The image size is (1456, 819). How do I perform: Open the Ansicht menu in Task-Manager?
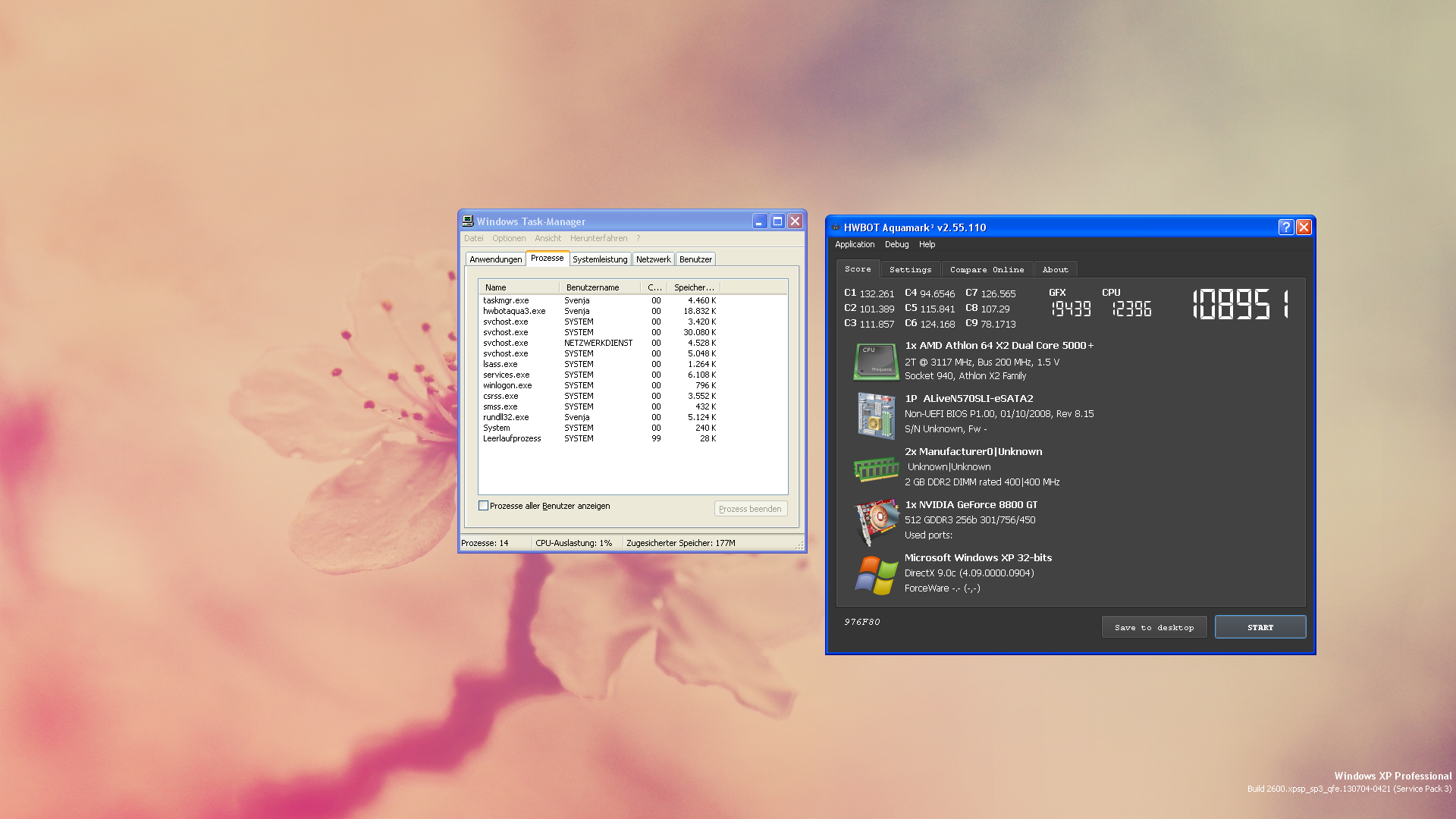click(x=548, y=238)
